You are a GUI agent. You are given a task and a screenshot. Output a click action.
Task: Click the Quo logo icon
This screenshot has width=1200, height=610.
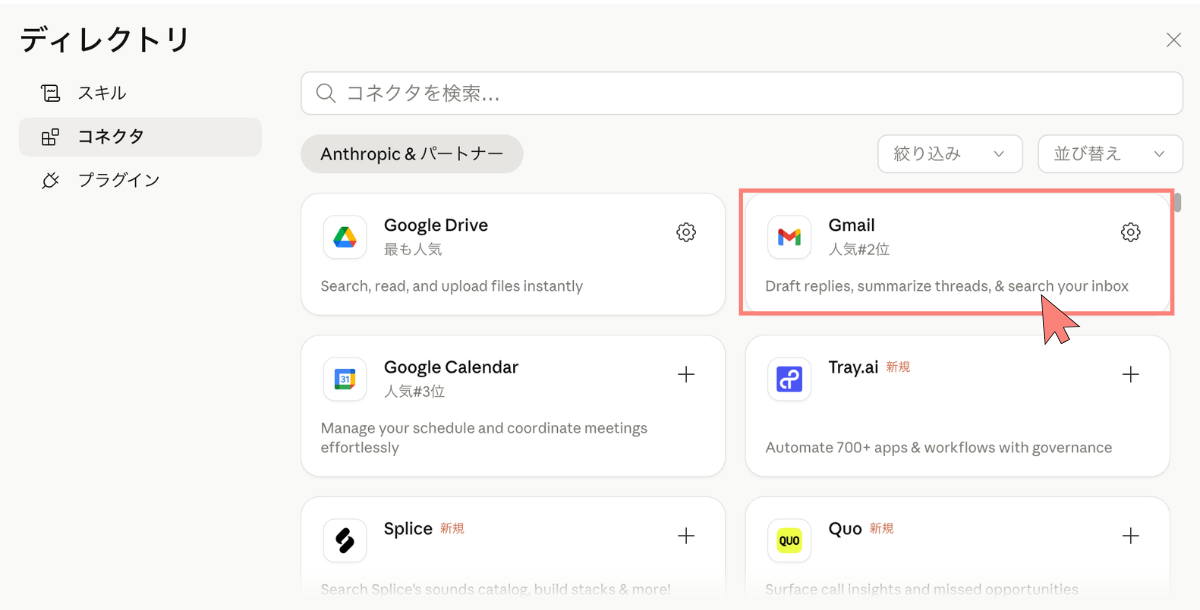pyautogui.click(x=789, y=541)
